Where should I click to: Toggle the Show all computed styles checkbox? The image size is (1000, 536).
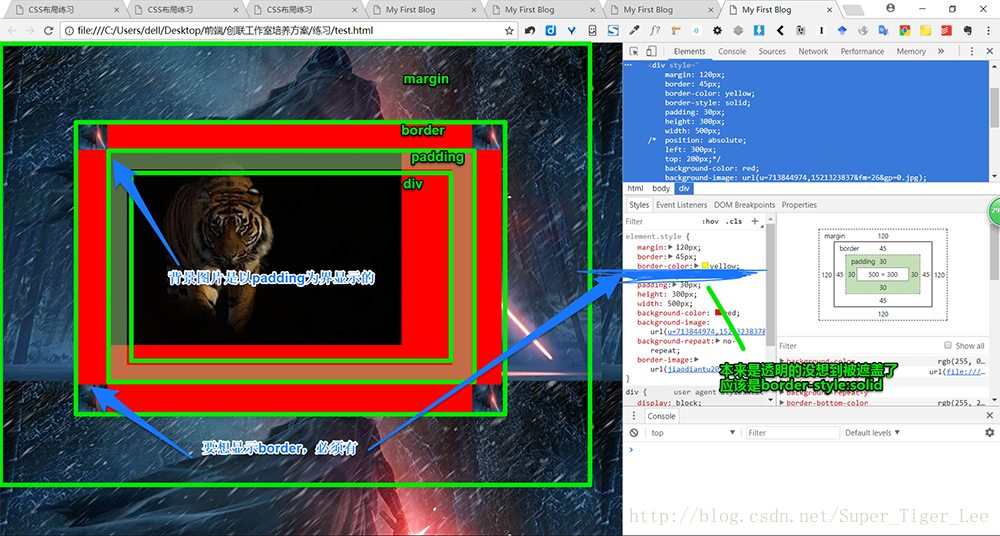point(948,345)
